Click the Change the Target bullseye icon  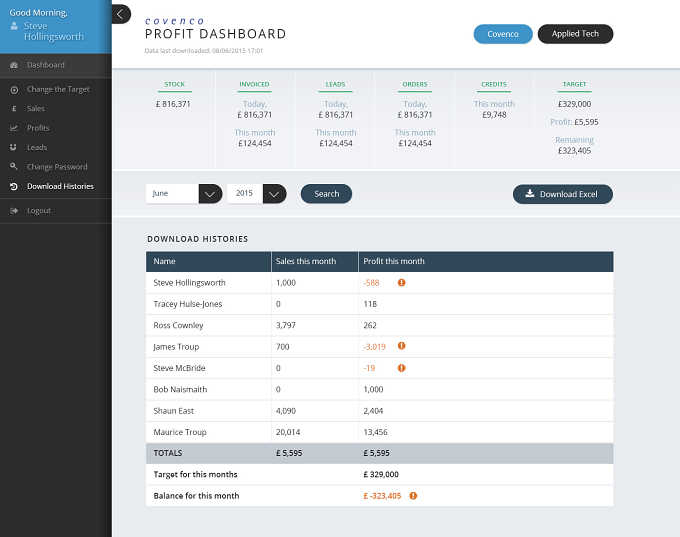tap(14, 90)
